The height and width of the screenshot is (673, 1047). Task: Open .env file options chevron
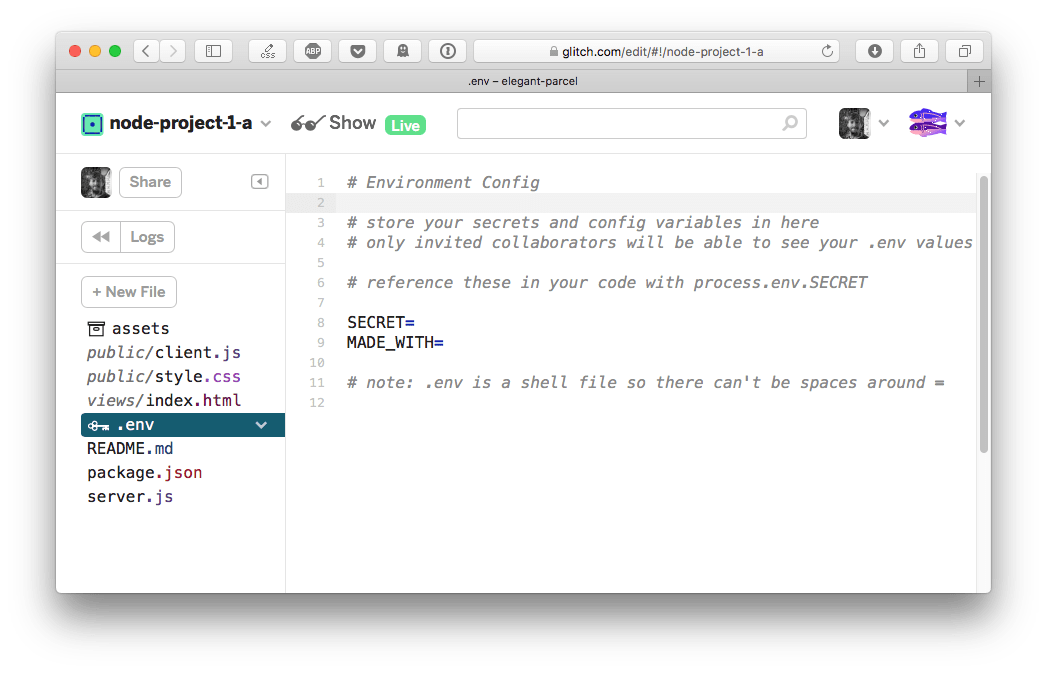click(261, 425)
